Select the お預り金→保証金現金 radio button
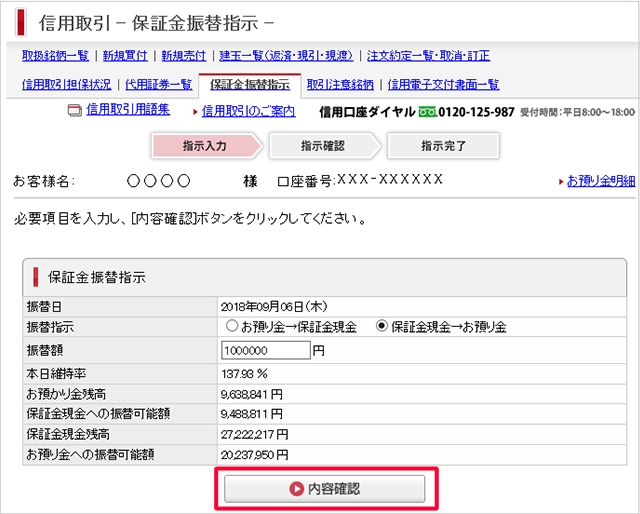Viewport: 640px width, 514px height. 232,327
